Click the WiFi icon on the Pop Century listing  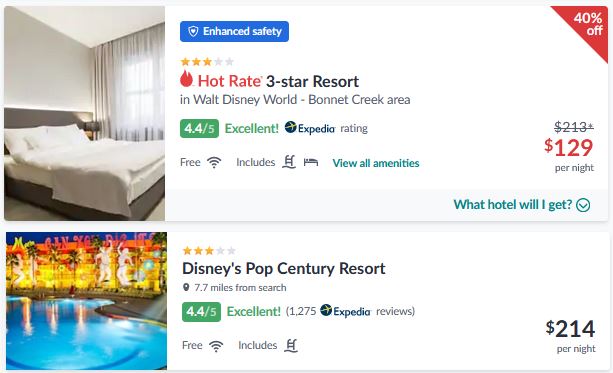click(x=216, y=346)
